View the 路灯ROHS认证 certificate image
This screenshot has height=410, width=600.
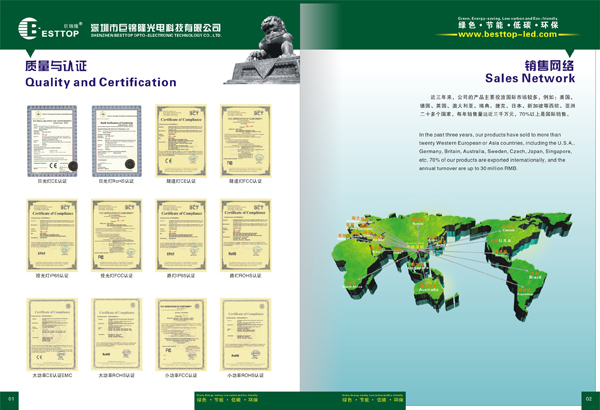246,235
